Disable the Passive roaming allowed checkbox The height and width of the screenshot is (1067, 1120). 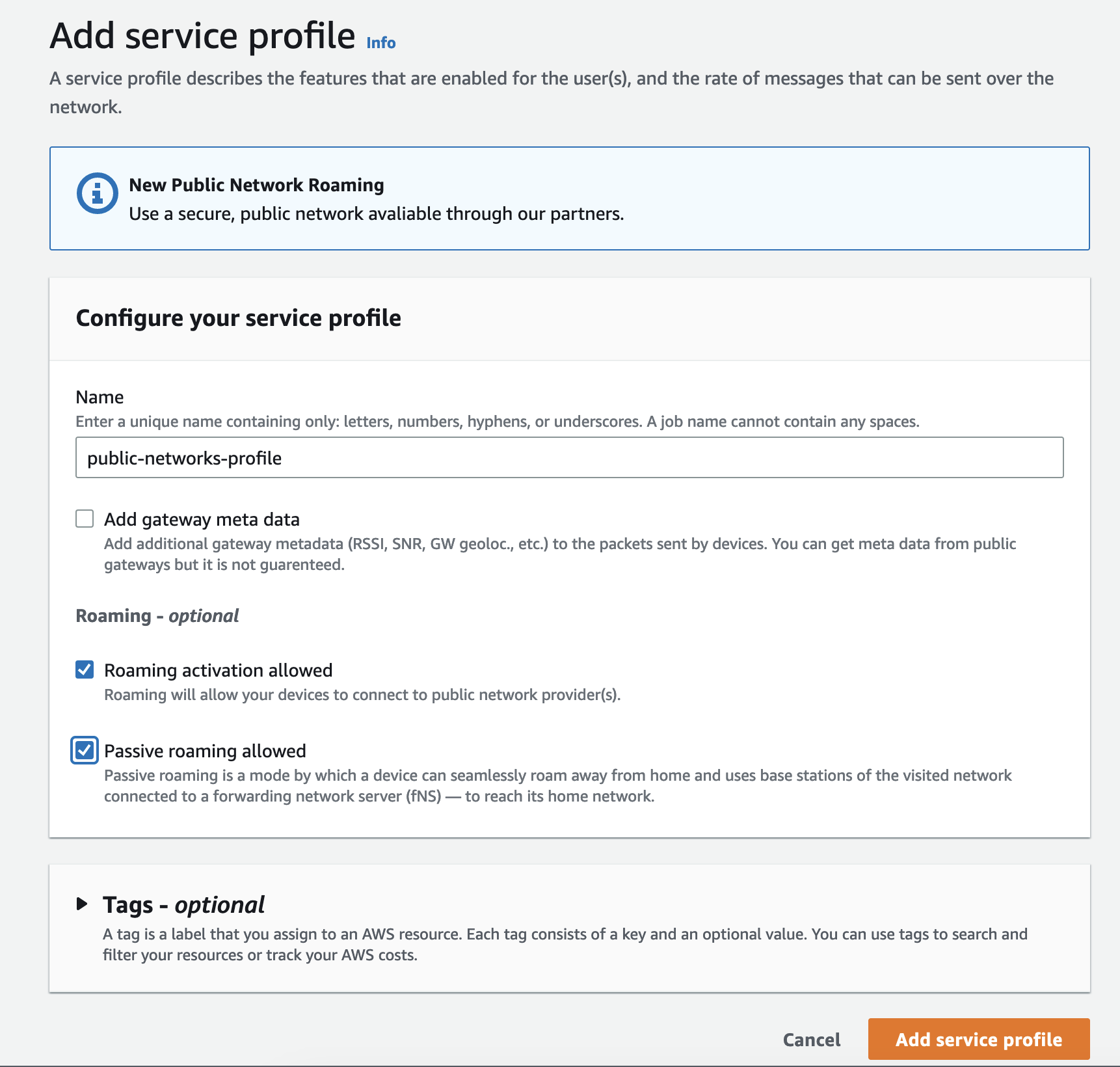pos(85,750)
